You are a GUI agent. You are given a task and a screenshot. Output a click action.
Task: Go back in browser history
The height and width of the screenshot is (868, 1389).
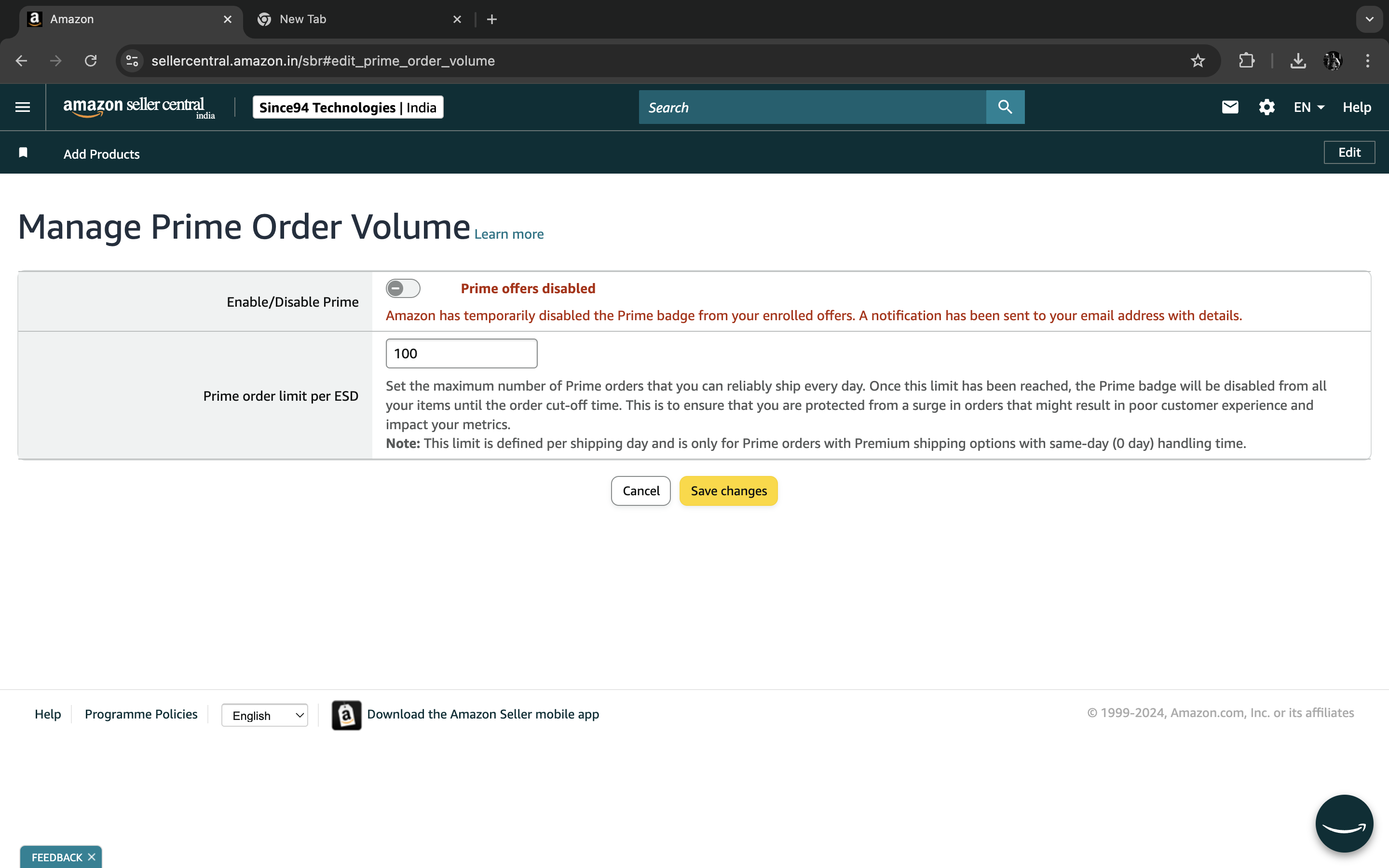tap(22, 61)
